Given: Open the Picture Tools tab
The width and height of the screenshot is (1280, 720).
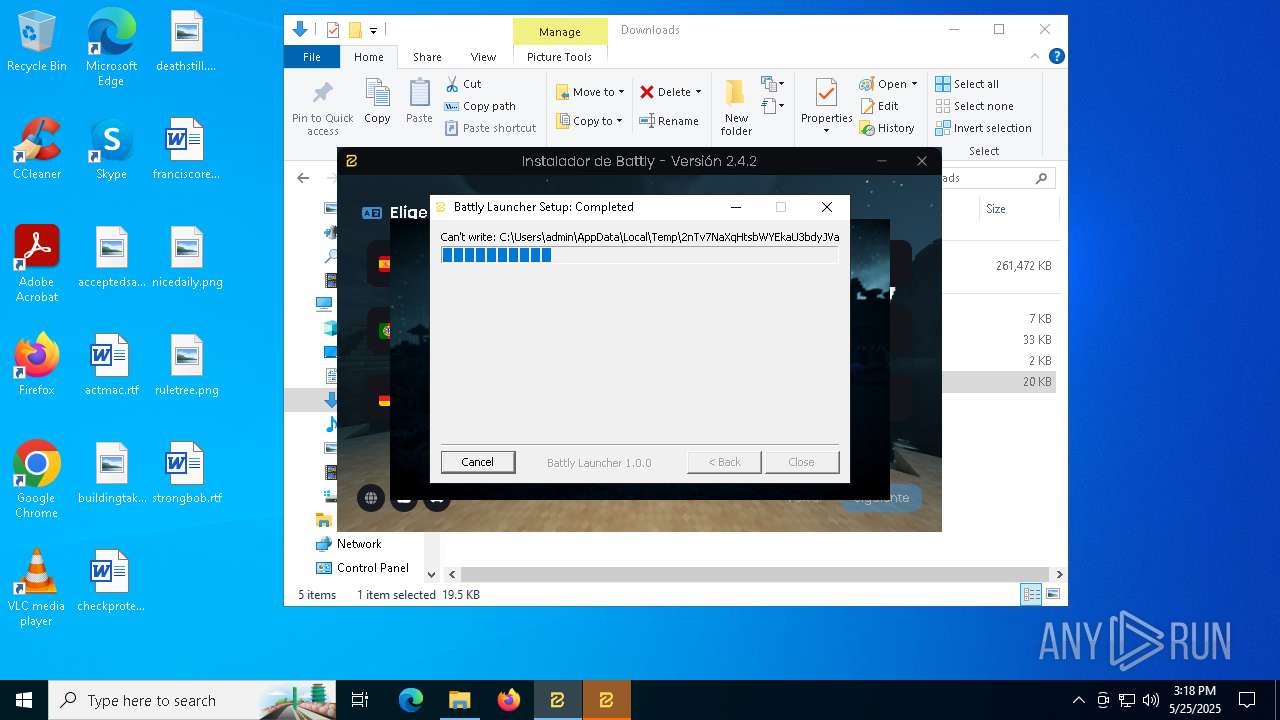Looking at the screenshot, I should click(560, 57).
